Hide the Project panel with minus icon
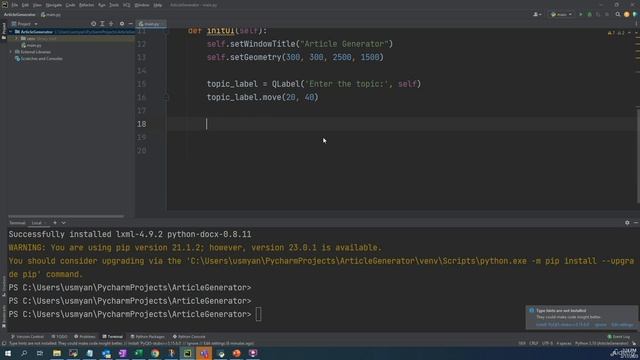640x360 pixels. (130, 24)
